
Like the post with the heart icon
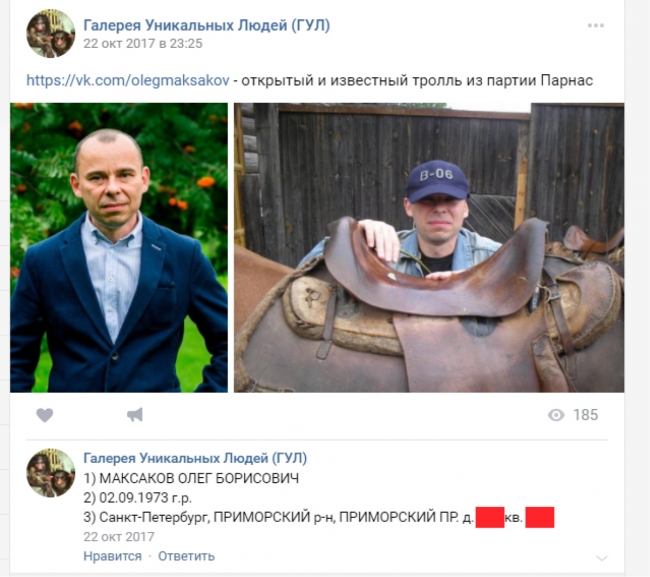coord(45,415)
